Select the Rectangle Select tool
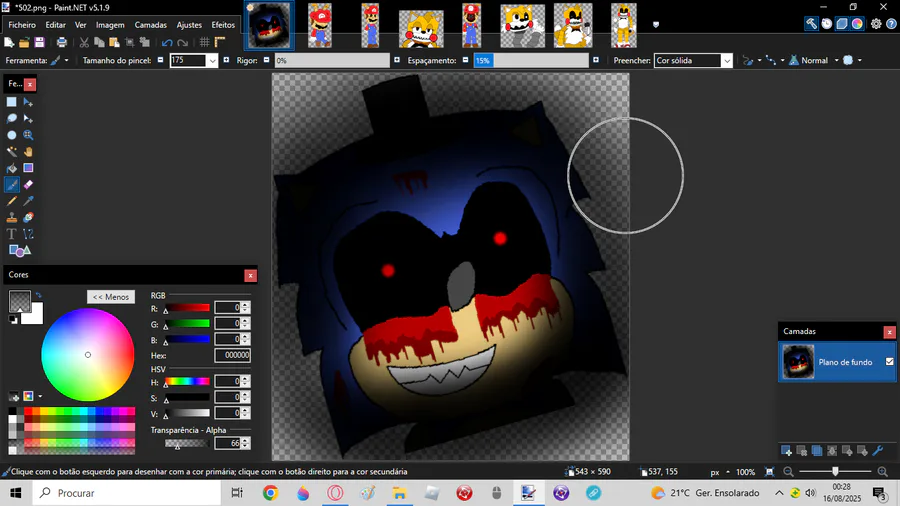This screenshot has width=900, height=506. (11, 102)
